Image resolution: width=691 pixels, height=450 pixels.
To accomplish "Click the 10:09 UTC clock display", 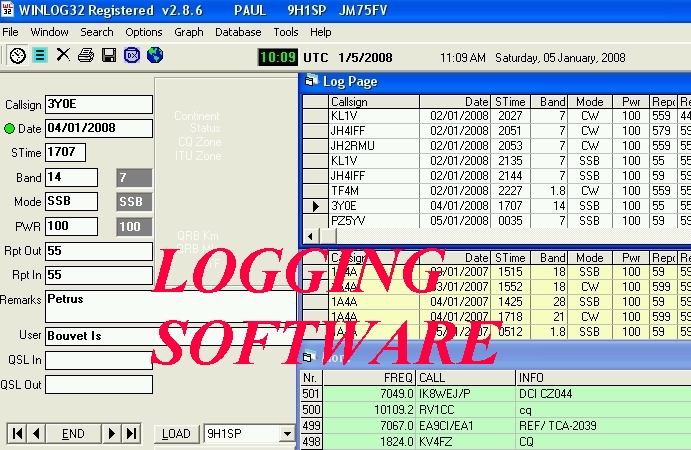I will pyautogui.click(x=278, y=57).
